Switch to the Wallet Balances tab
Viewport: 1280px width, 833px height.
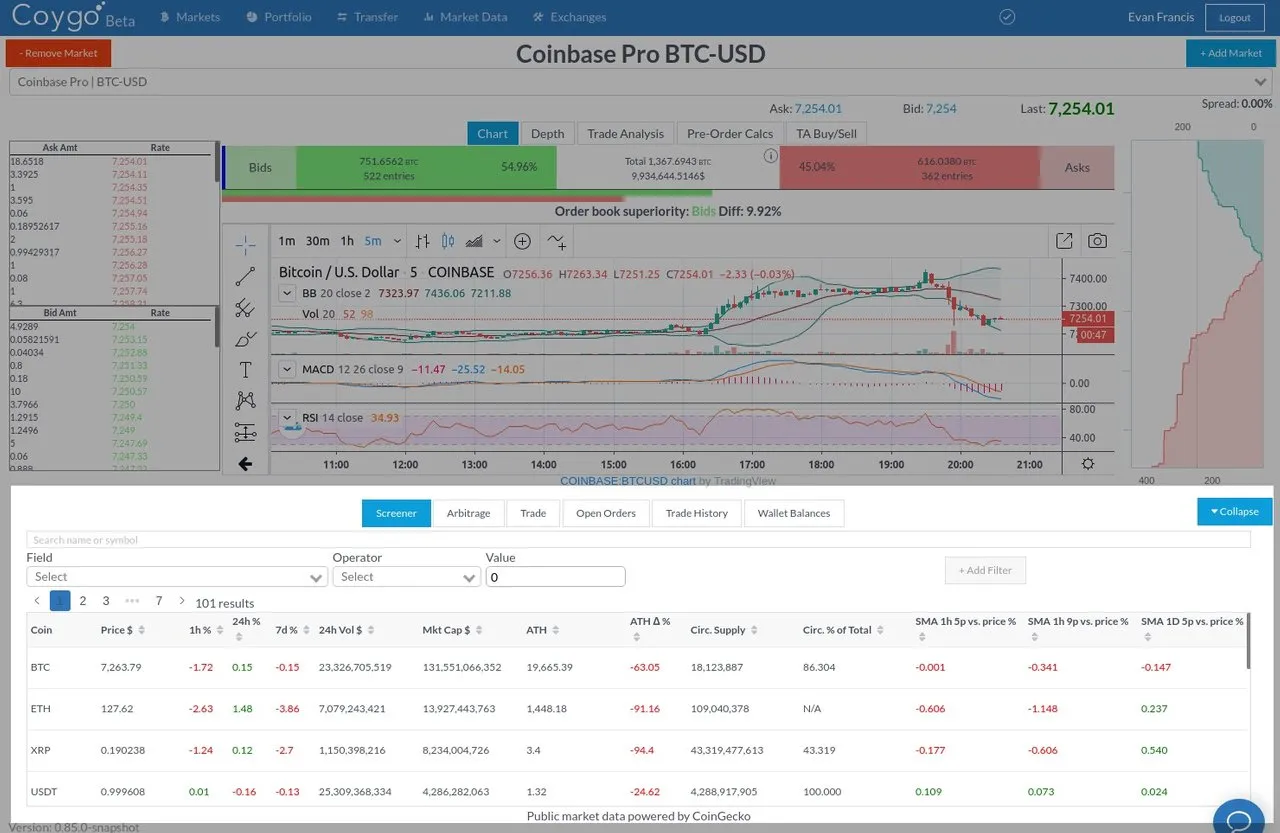tap(794, 513)
